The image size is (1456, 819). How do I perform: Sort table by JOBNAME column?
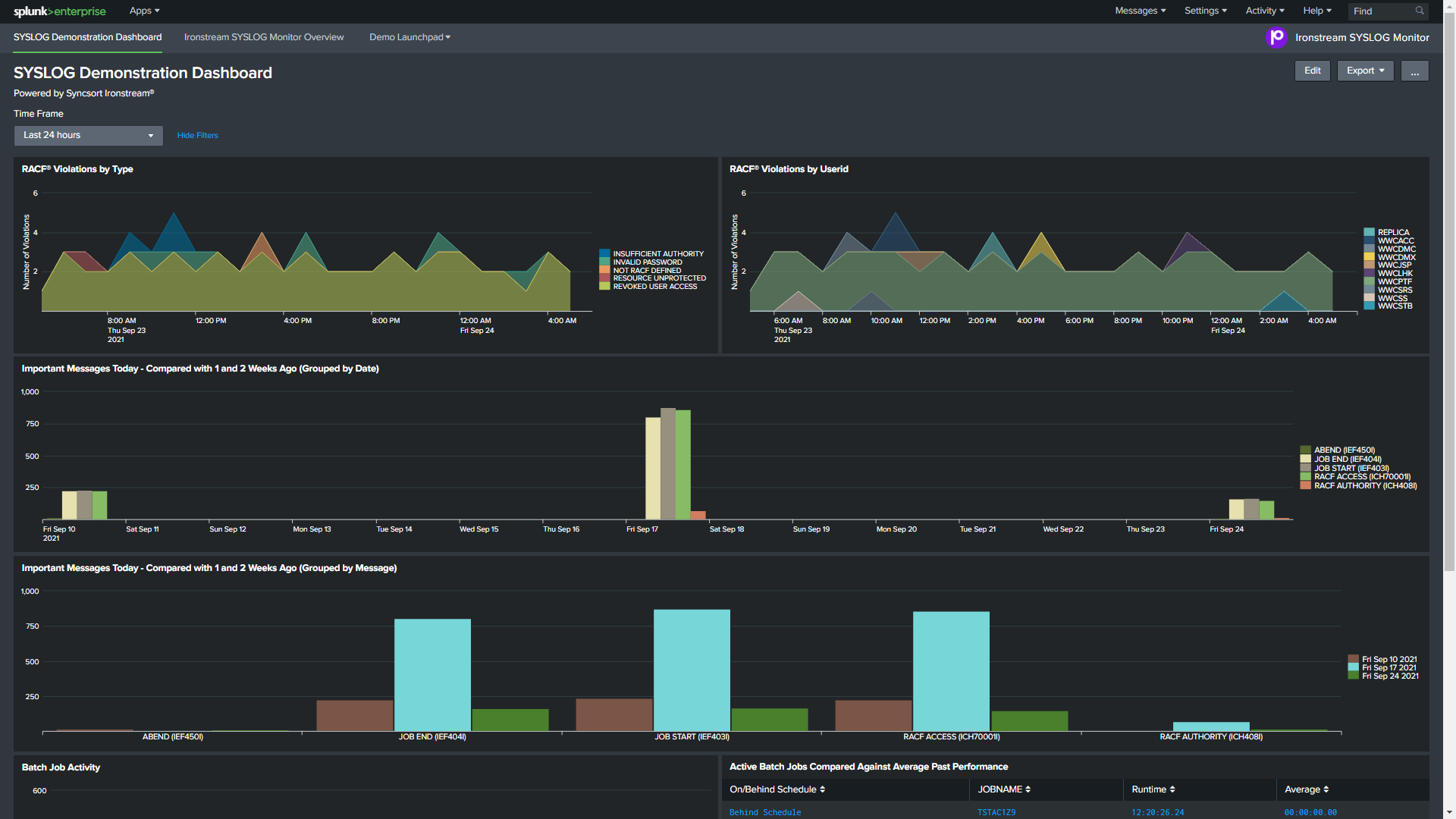tap(1004, 789)
